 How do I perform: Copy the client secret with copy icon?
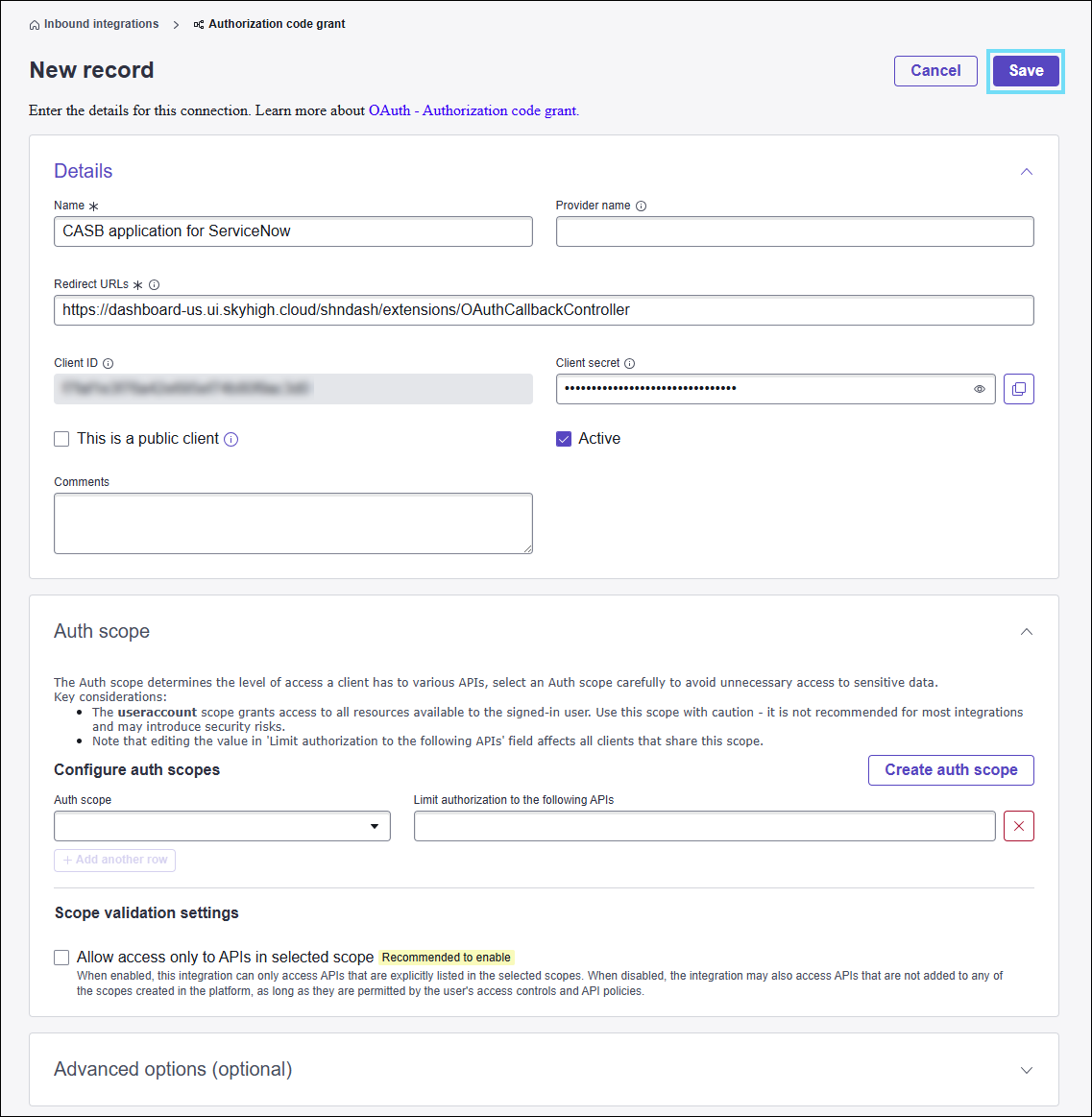tap(1018, 389)
